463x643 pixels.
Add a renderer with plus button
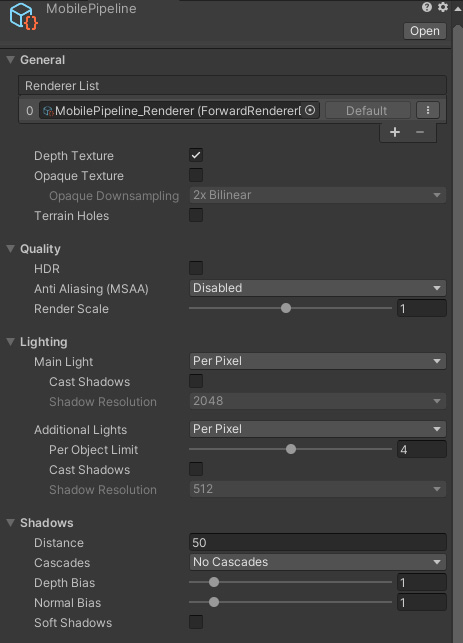tap(395, 132)
